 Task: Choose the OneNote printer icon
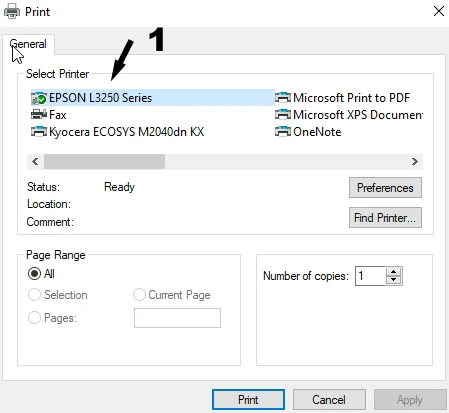click(283, 132)
